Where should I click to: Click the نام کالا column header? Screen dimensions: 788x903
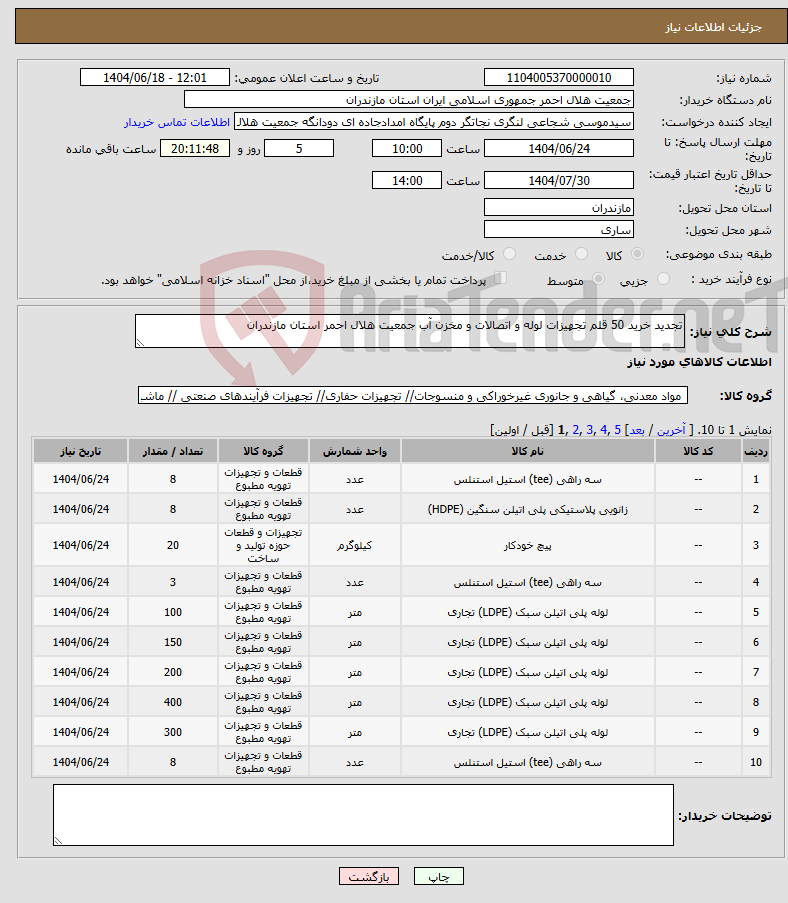tap(528, 451)
